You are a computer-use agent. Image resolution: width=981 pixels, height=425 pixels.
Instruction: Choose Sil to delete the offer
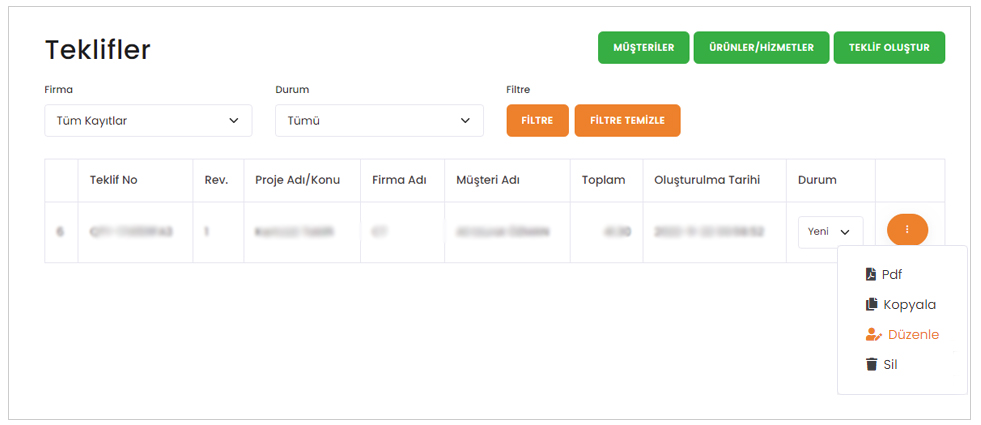890,364
